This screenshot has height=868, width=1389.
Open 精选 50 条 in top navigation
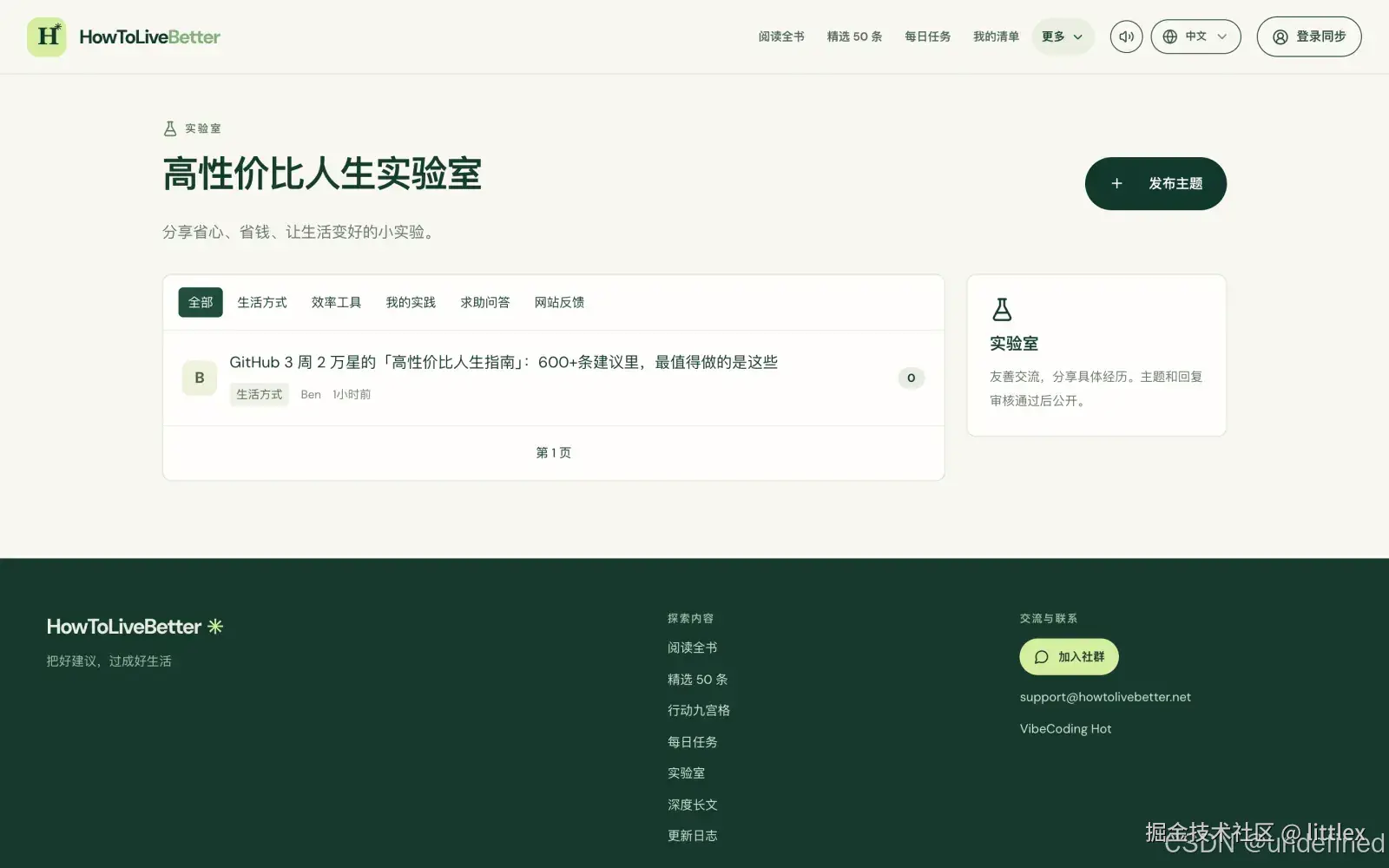[x=854, y=36]
